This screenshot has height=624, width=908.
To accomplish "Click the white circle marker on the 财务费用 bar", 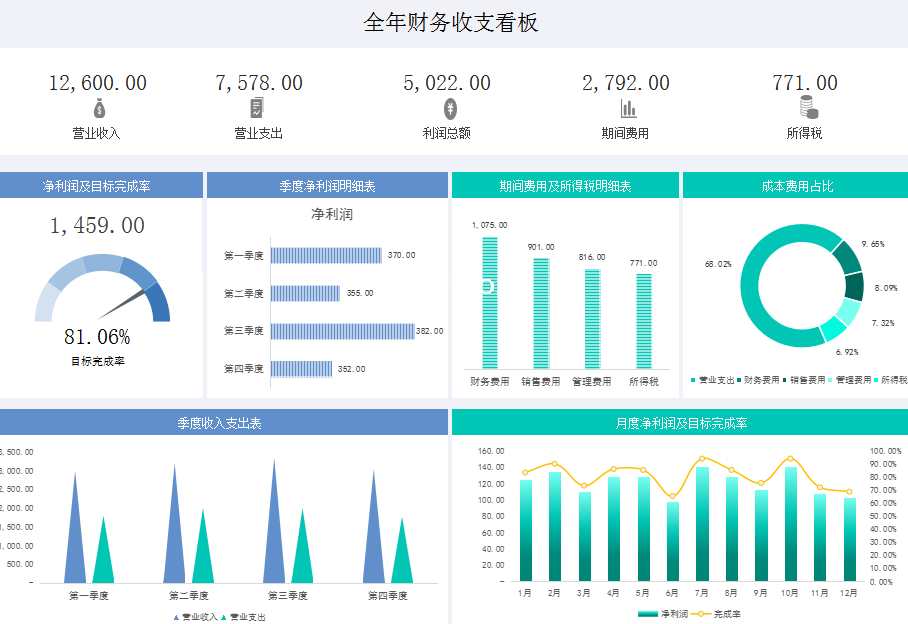I will (489, 287).
